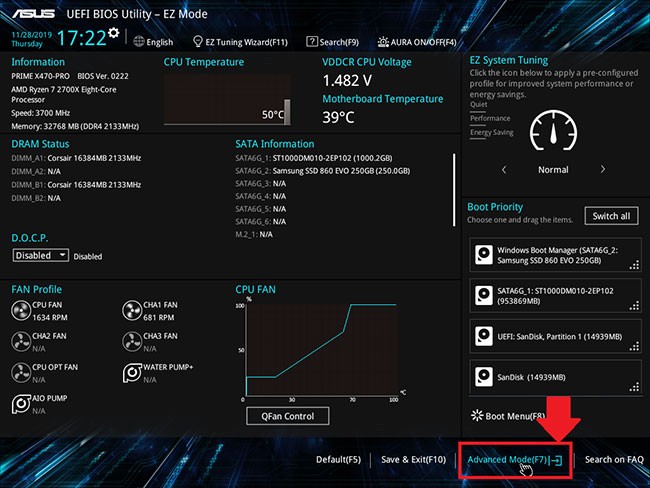Screen dimensions: 650x488
Task: Select Windows Boot Manager boot entry
Action: (x=554, y=255)
